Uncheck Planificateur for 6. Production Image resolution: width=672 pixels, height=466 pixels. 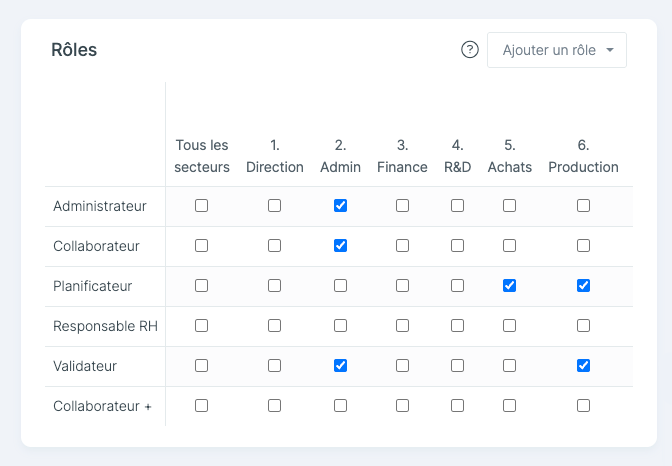583,286
